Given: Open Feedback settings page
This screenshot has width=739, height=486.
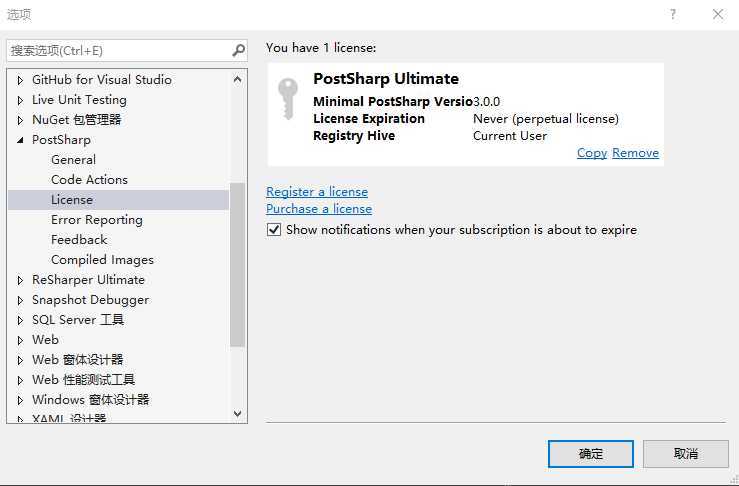Looking at the screenshot, I should click(x=79, y=239).
